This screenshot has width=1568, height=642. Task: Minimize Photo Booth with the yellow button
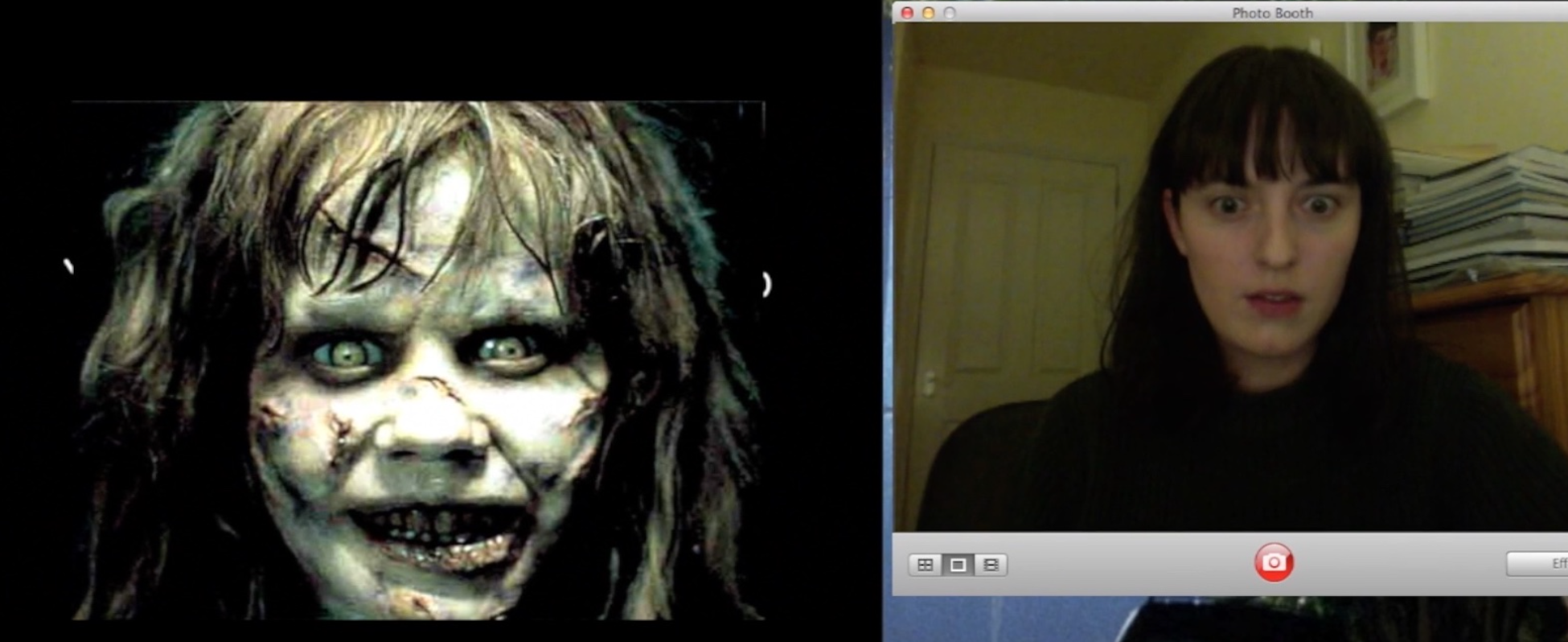[x=928, y=13]
